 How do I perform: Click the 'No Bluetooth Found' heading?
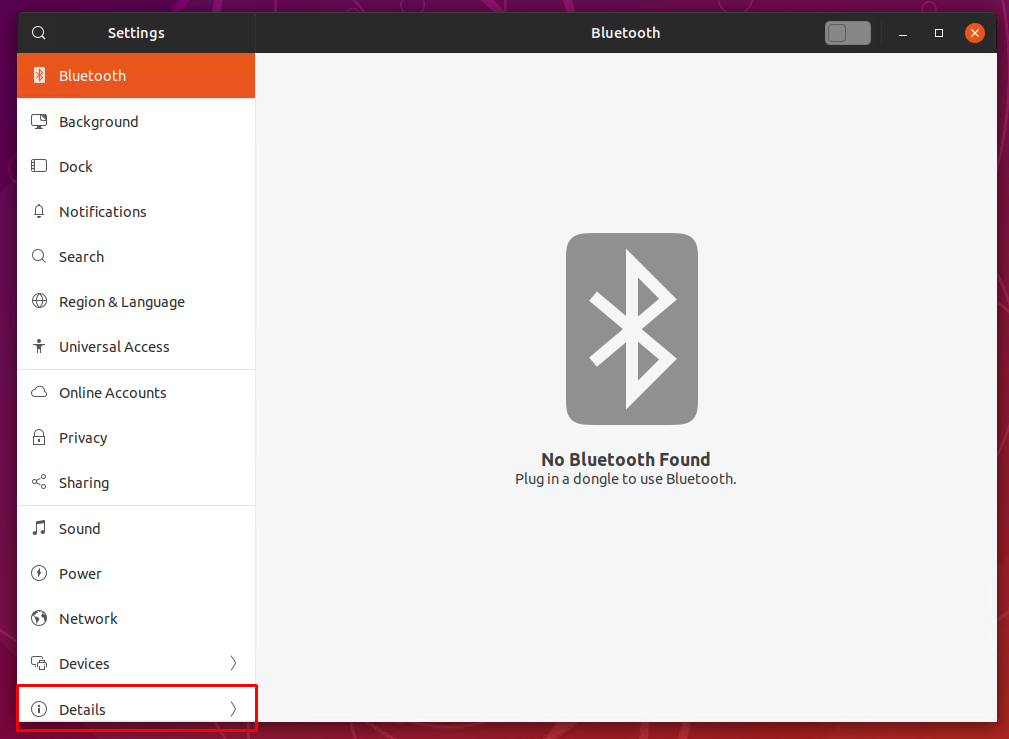(x=625, y=459)
